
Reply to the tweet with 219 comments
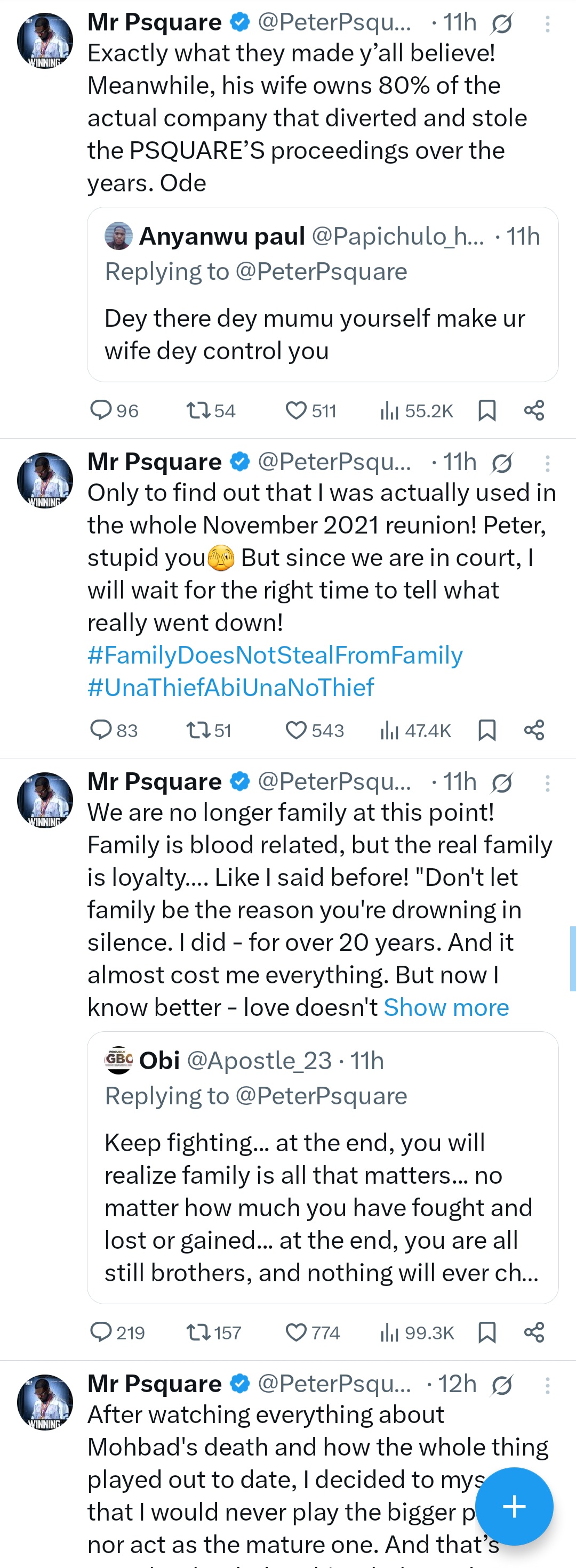(x=101, y=1332)
